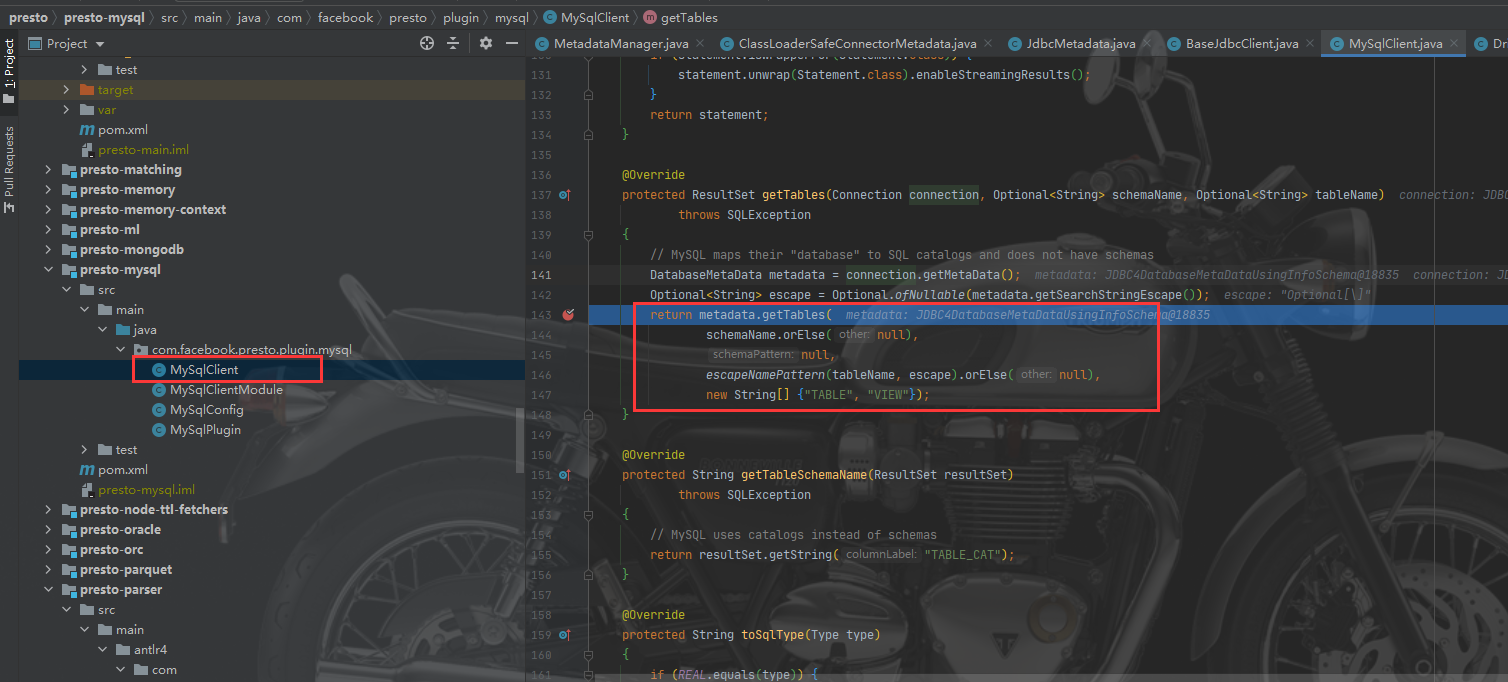This screenshot has height=682, width=1508.
Task: Toggle the Pull Requests tool window stripe
Action: tap(9, 168)
